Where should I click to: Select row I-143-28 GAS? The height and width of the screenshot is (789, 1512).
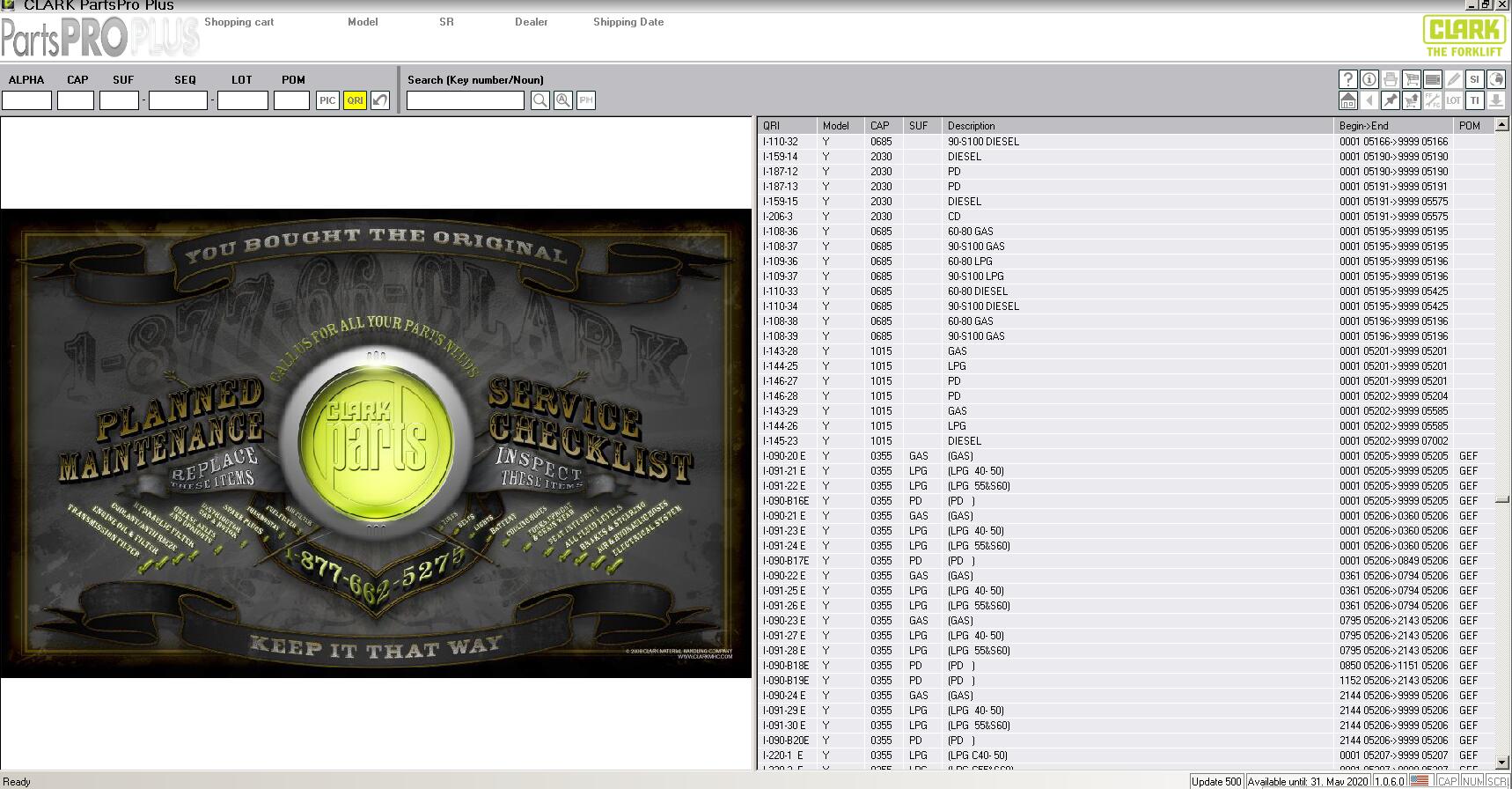pos(1127,350)
